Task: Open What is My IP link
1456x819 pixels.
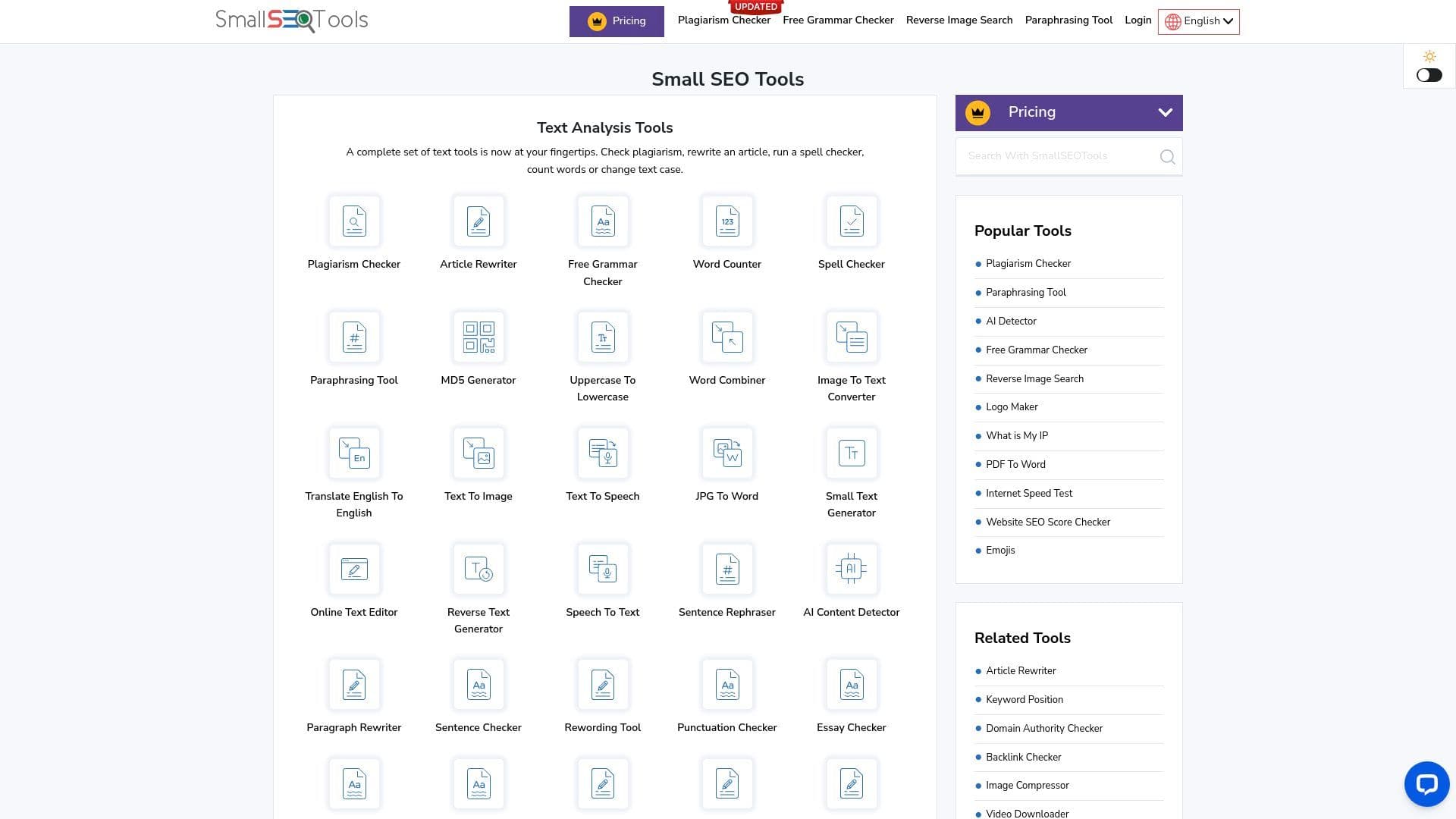Action: click(x=1017, y=436)
